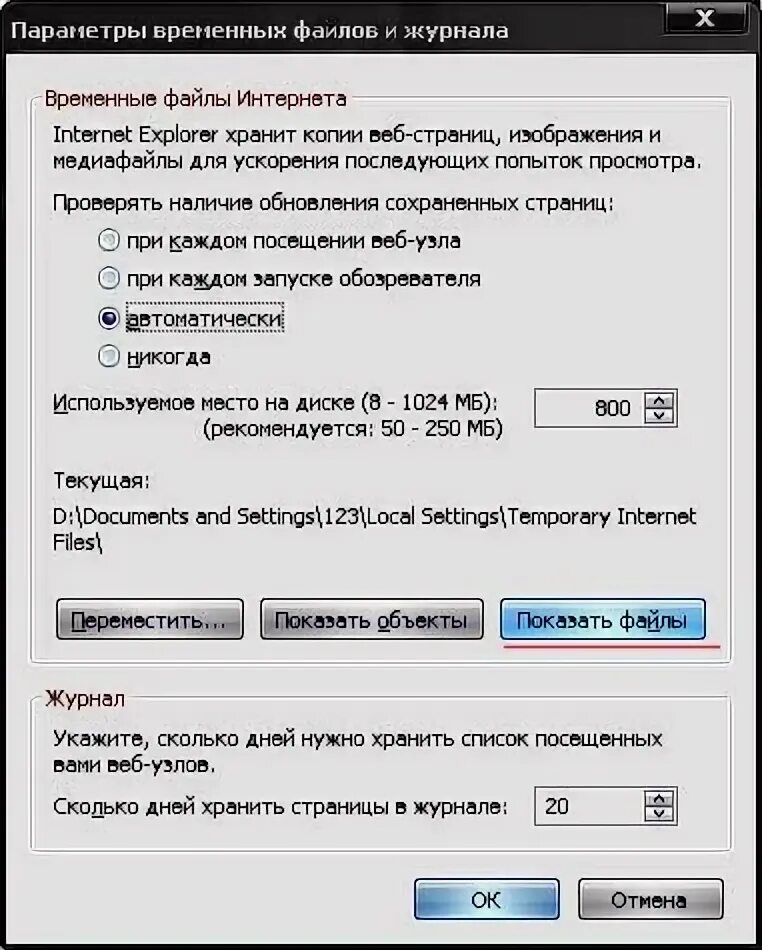
Task: Select 'при каждом запуске обозревателя' option
Action: pos(109,279)
